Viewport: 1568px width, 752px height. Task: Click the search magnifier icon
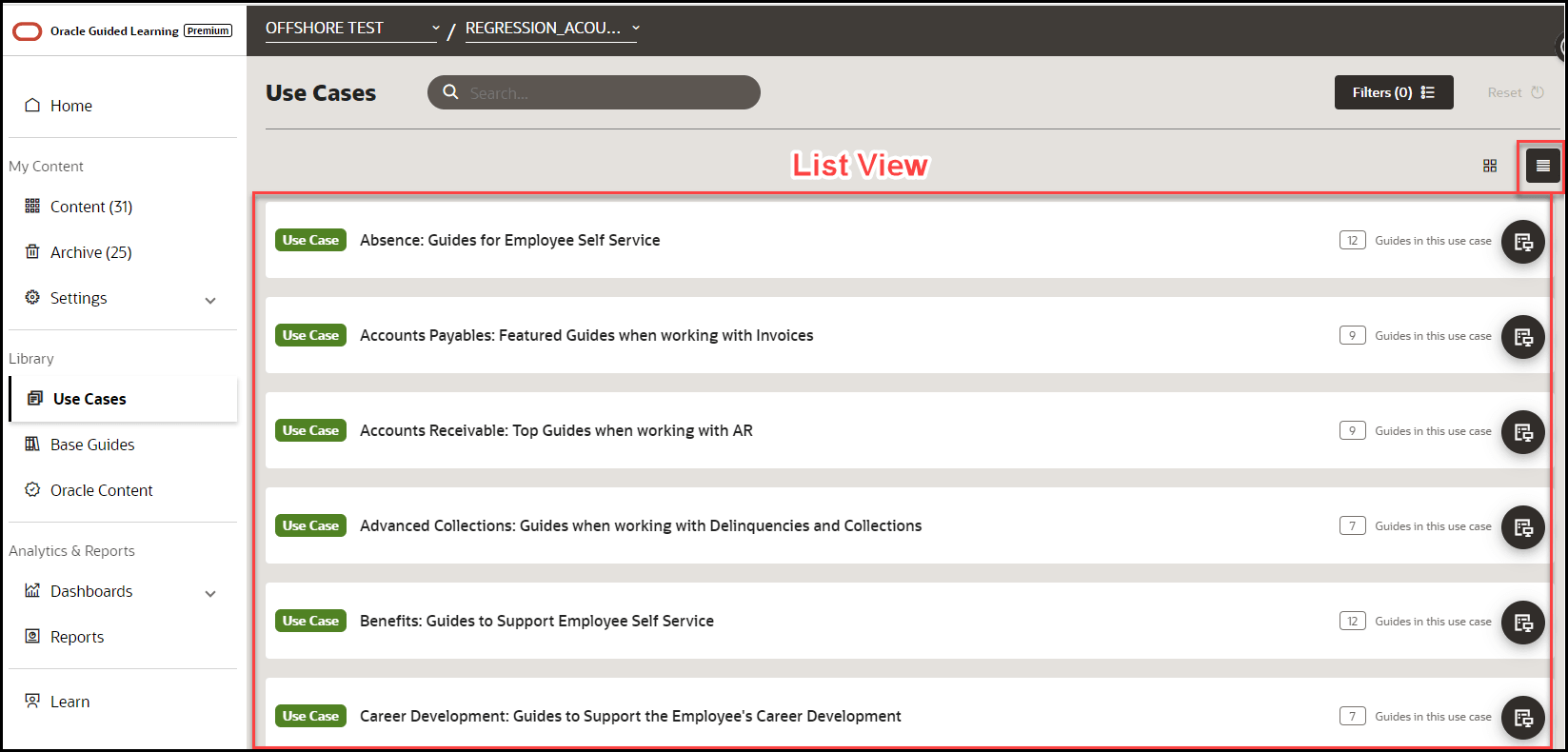point(450,92)
